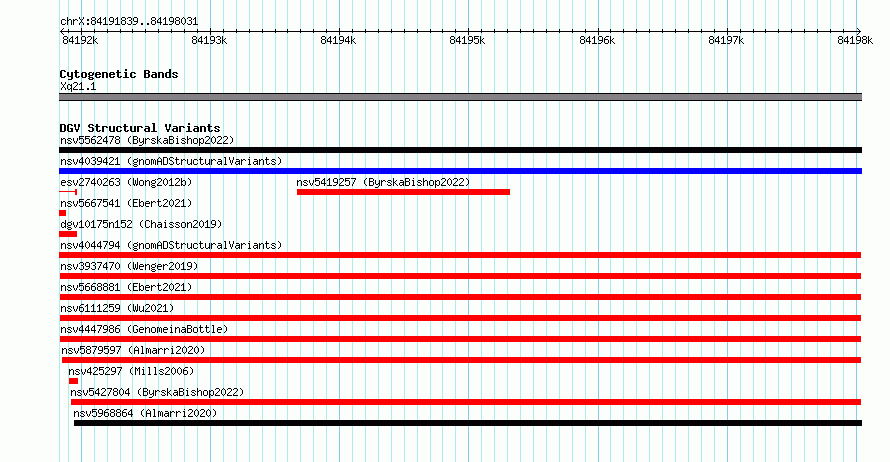890x462 pixels.
Task: Select the black nsv5968864 variant bar
Action: coord(468,423)
